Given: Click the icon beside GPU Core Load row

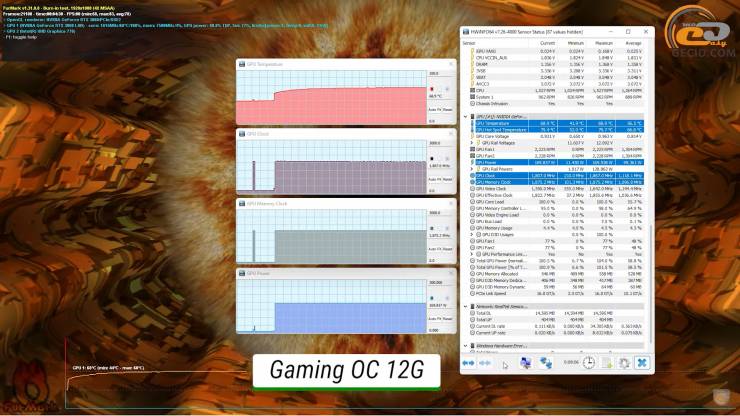Looking at the screenshot, I should pyautogui.click(x=472, y=202).
